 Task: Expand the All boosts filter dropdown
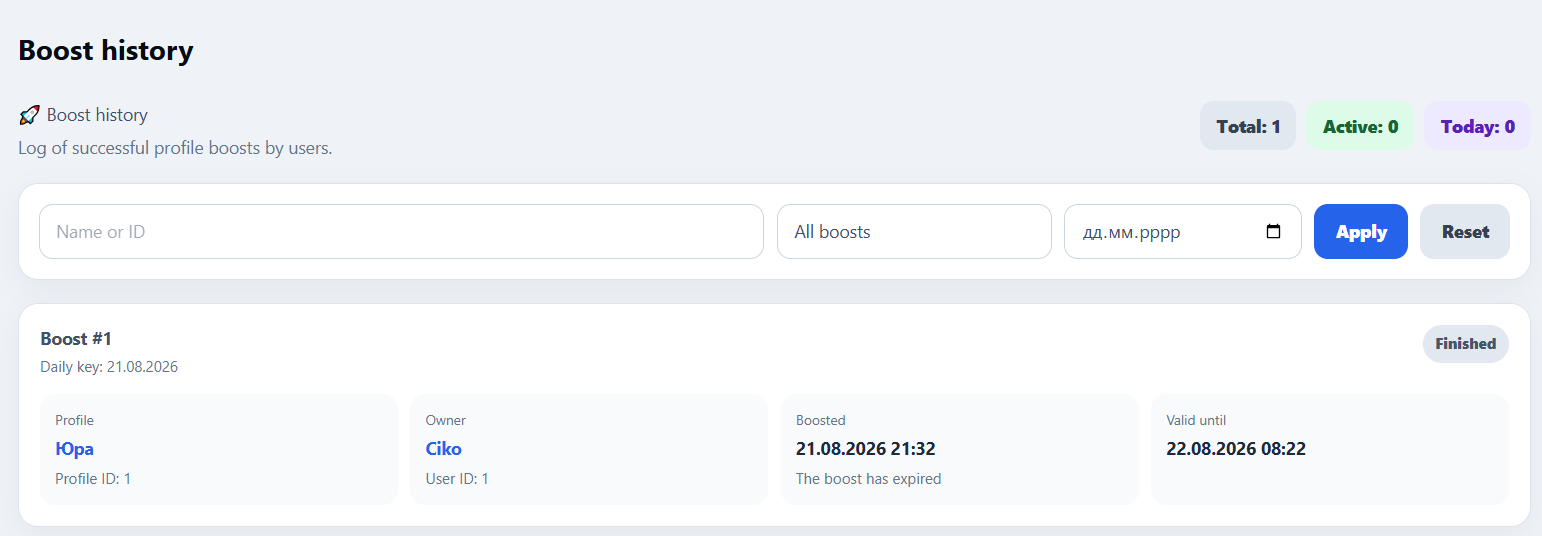click(x=914, y=231)
